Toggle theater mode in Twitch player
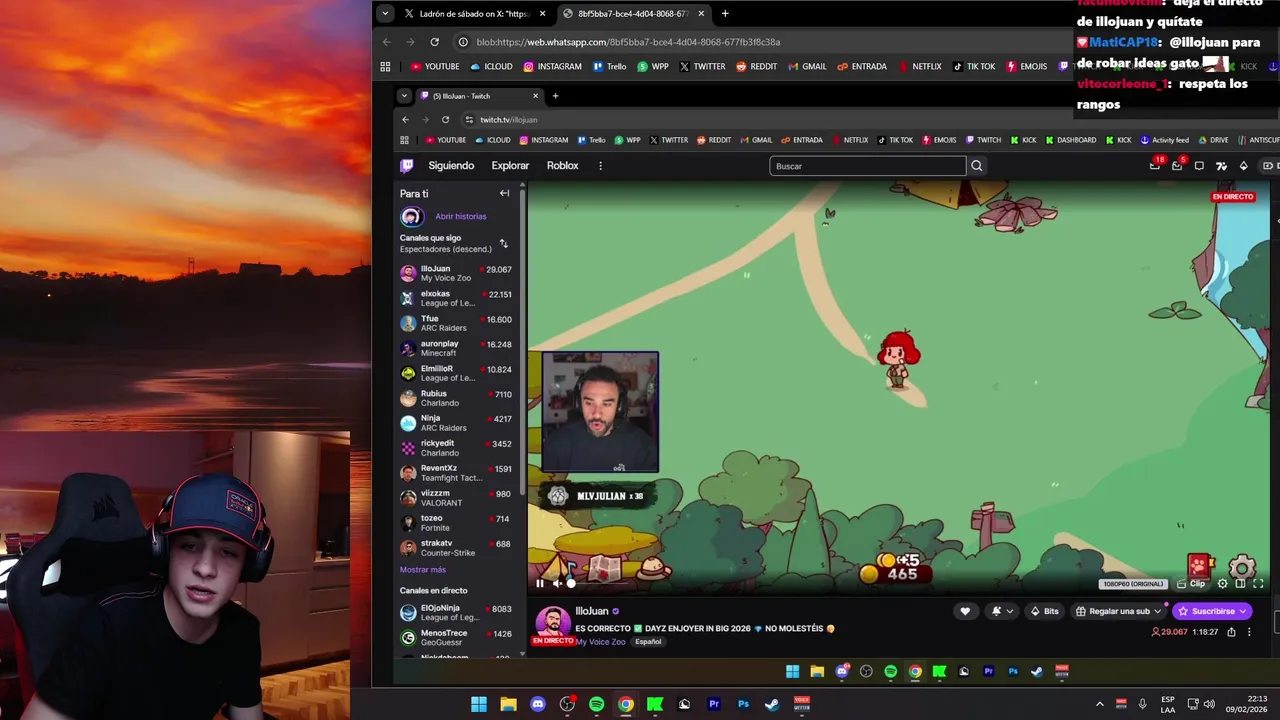The image size is (1280, 720). (x=1240, y=584)
